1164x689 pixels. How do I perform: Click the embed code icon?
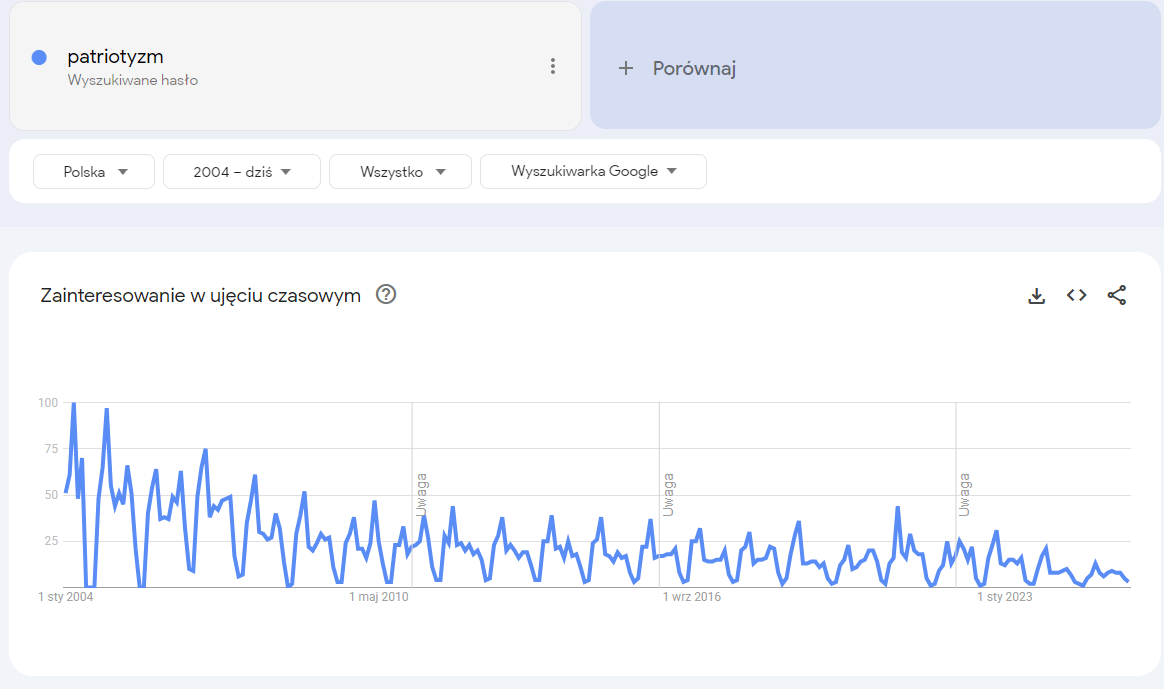[1077, 295]
